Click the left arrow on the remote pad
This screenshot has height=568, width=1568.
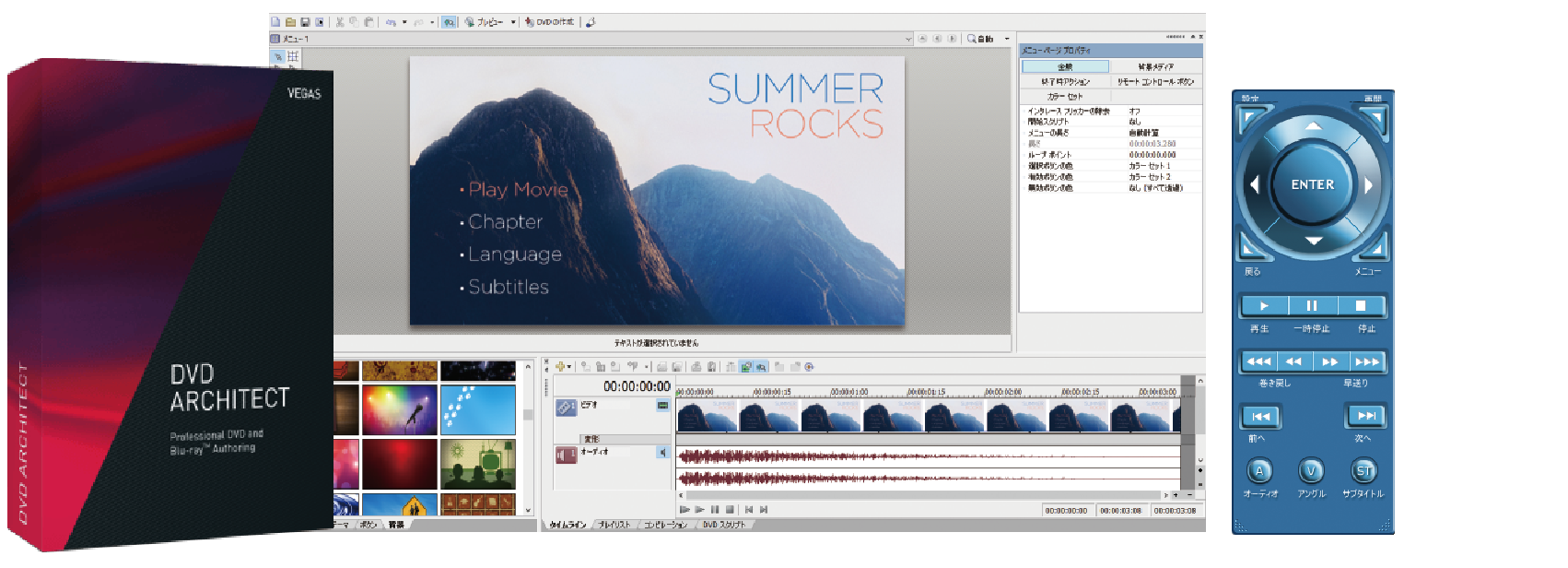click(x=1254, y=184)
